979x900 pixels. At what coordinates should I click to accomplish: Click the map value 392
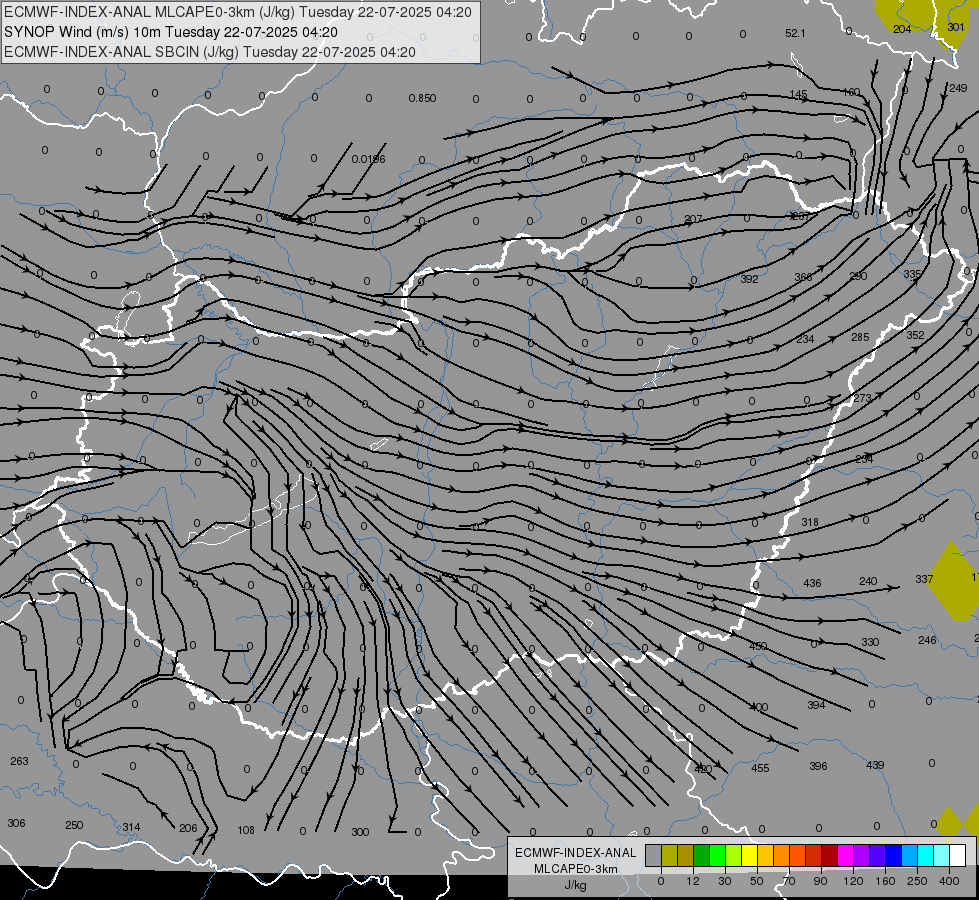(749, 279)
